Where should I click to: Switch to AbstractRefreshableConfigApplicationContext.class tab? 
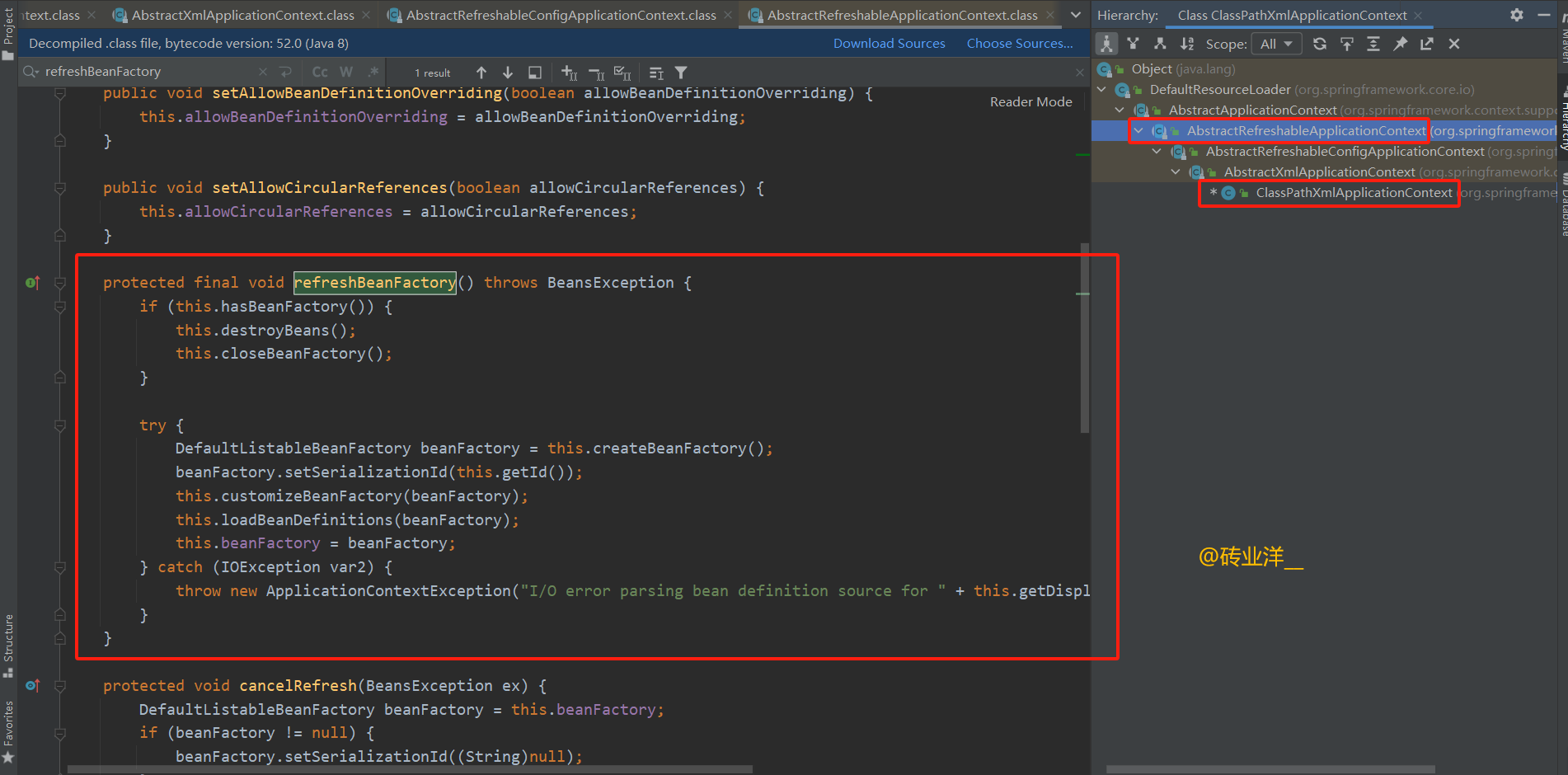(561, 15)
